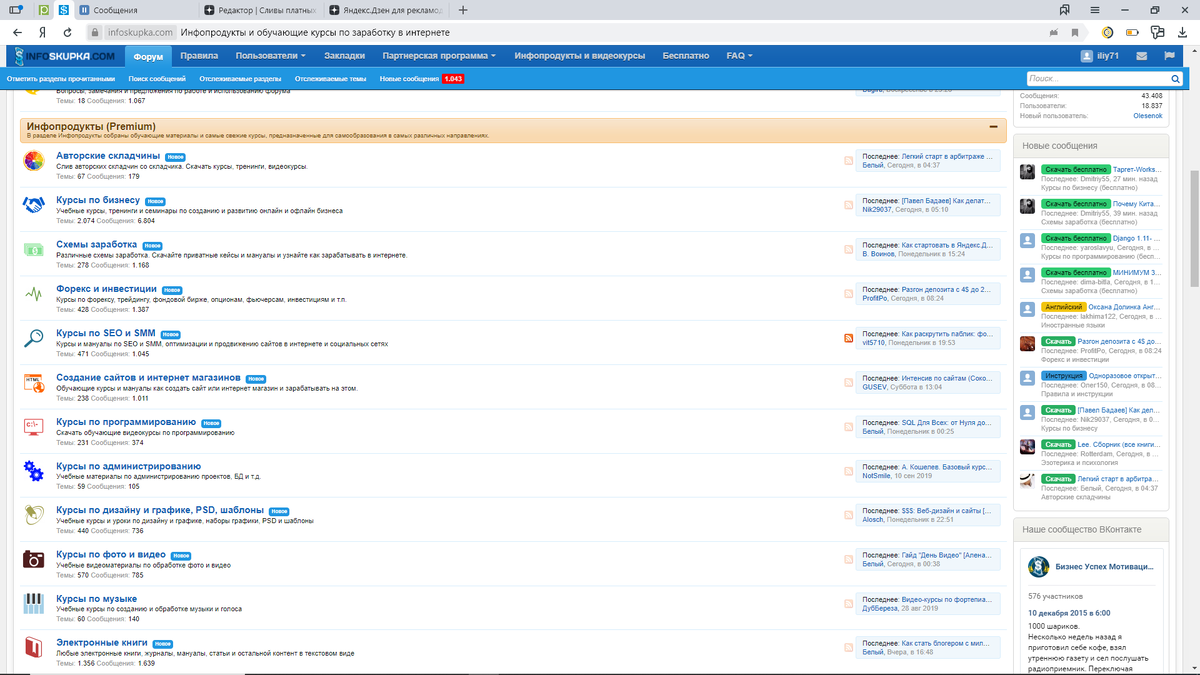This screenshot has width=1200, height=675.
Task: Select the Форум tab
Action: 148,57
